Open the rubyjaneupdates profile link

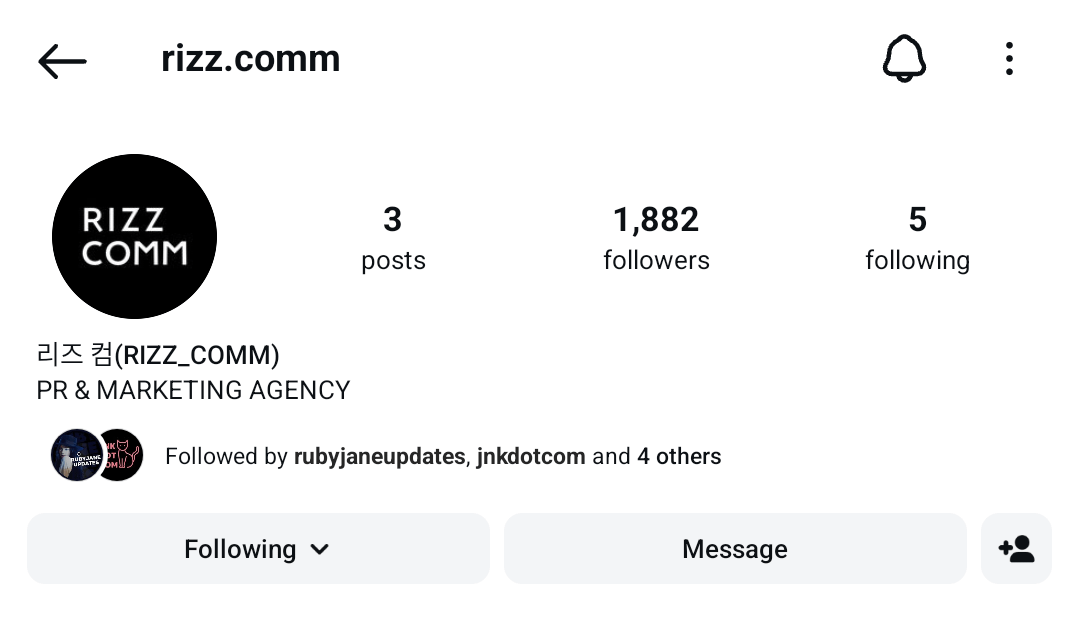point(379,457)
